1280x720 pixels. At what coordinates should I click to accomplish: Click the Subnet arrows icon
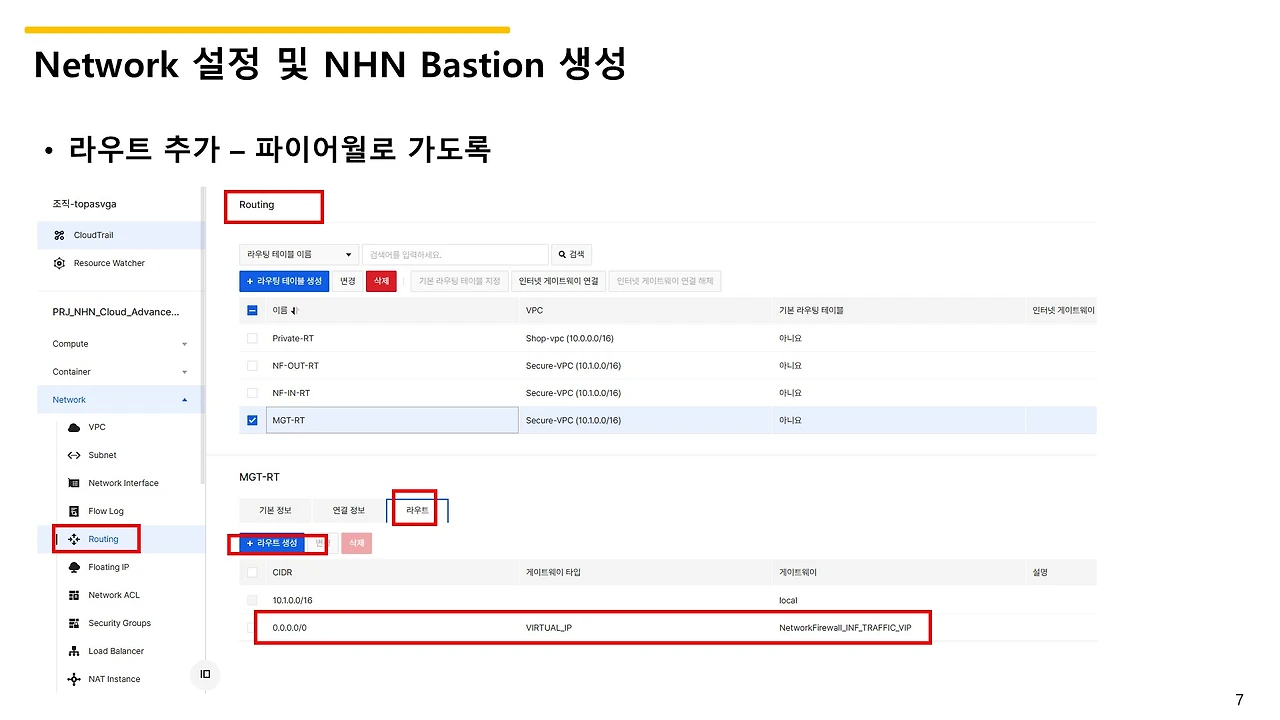(x=74, y=455)
